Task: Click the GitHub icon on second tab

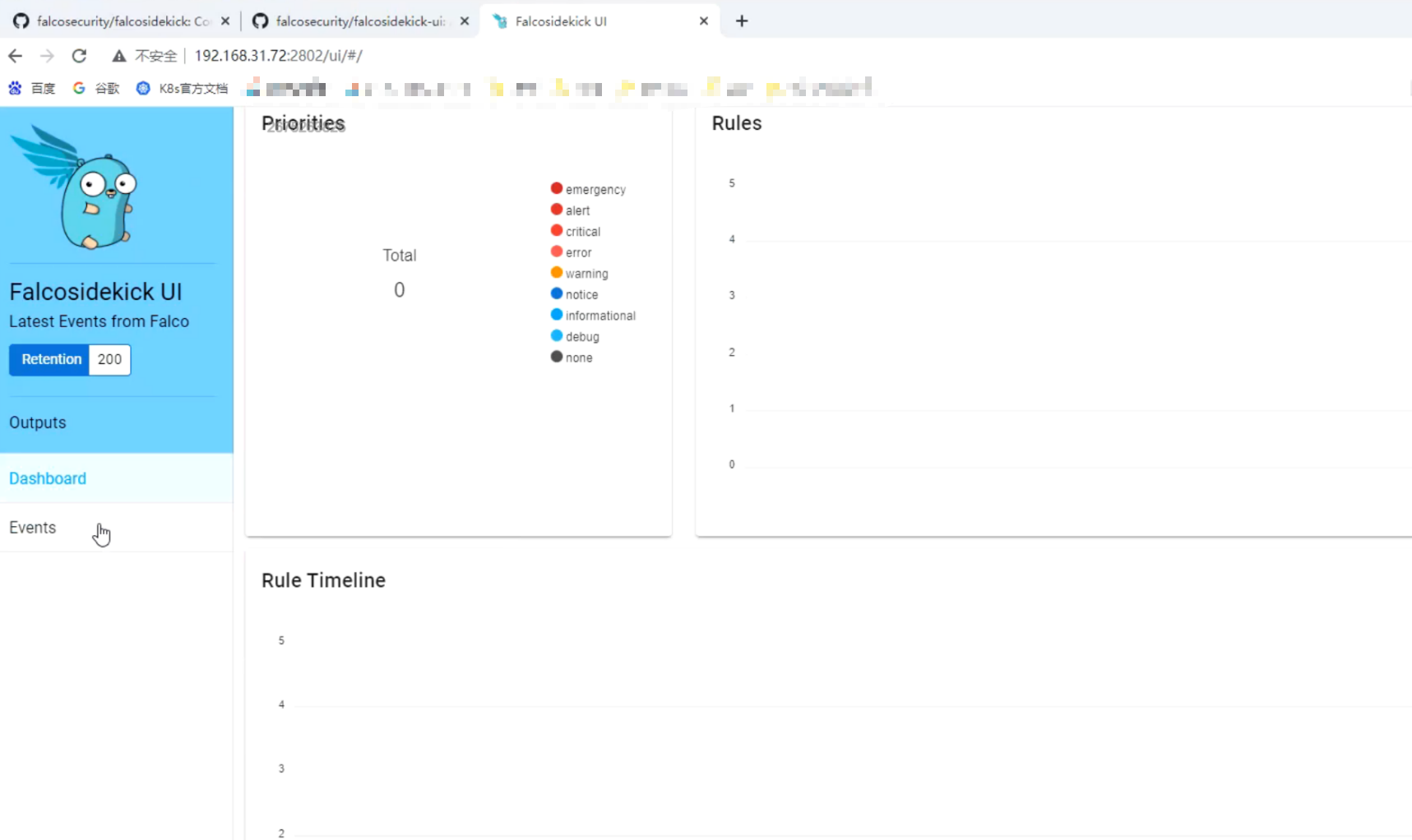Action: 261,21
